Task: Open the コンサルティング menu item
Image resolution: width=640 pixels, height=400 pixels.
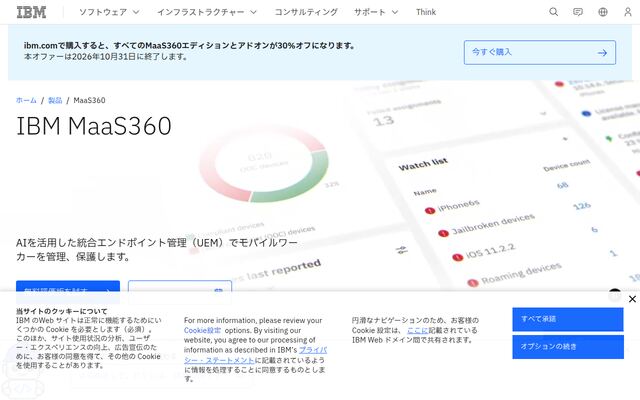Action: click(x=306, y=12)
